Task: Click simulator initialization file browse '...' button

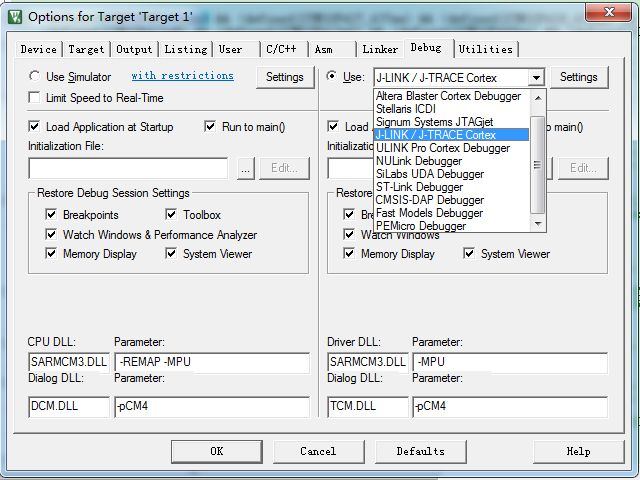Action: [x=246, y=168]
